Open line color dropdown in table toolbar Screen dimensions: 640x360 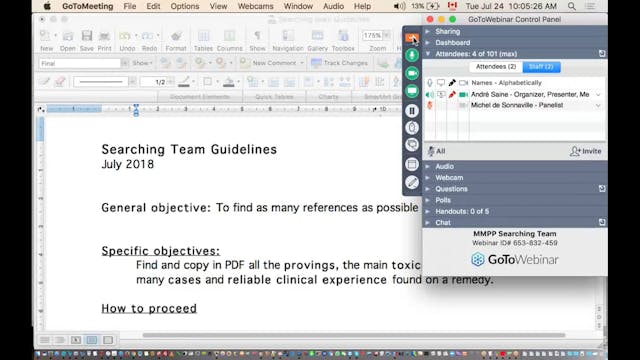click(193, 82)
